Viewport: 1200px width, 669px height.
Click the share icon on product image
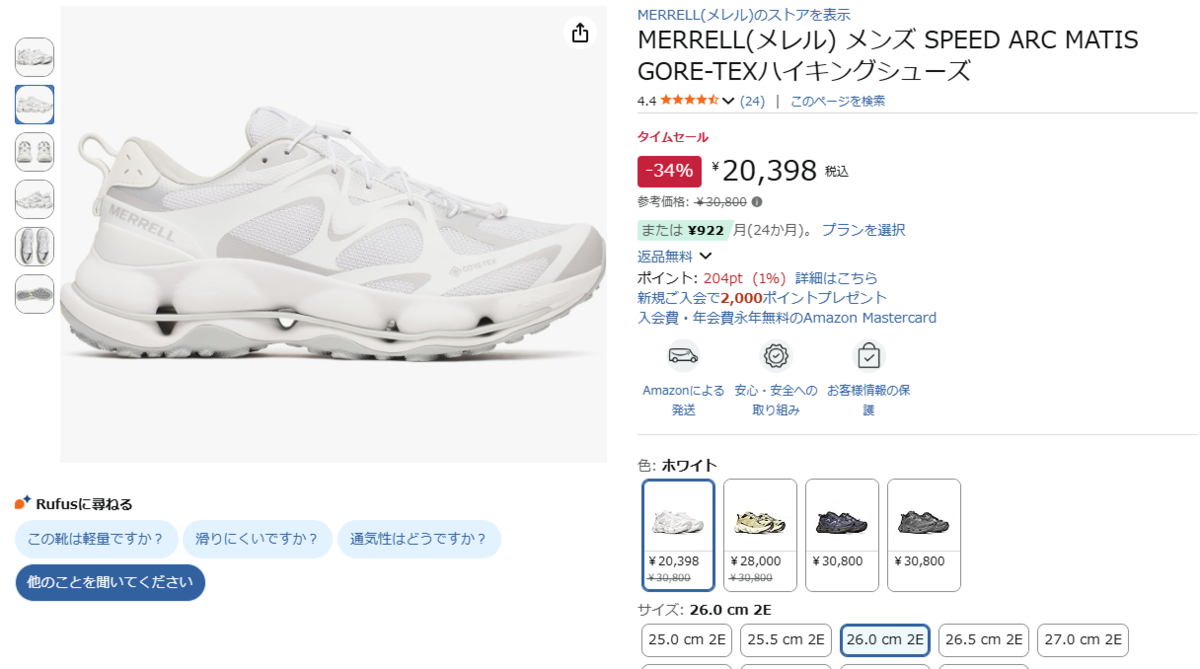[x=580, y=33]
